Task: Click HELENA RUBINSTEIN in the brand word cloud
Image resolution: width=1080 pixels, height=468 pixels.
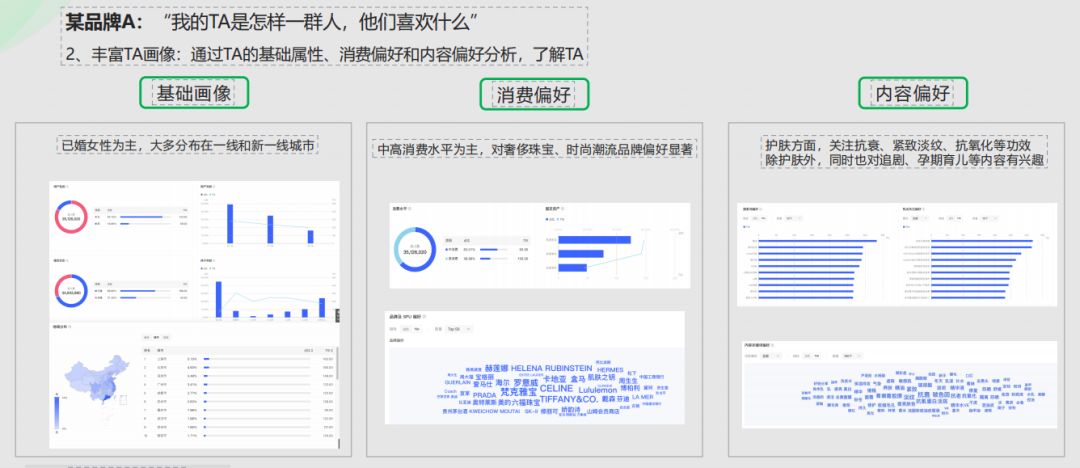Action: tap(552, 368)
